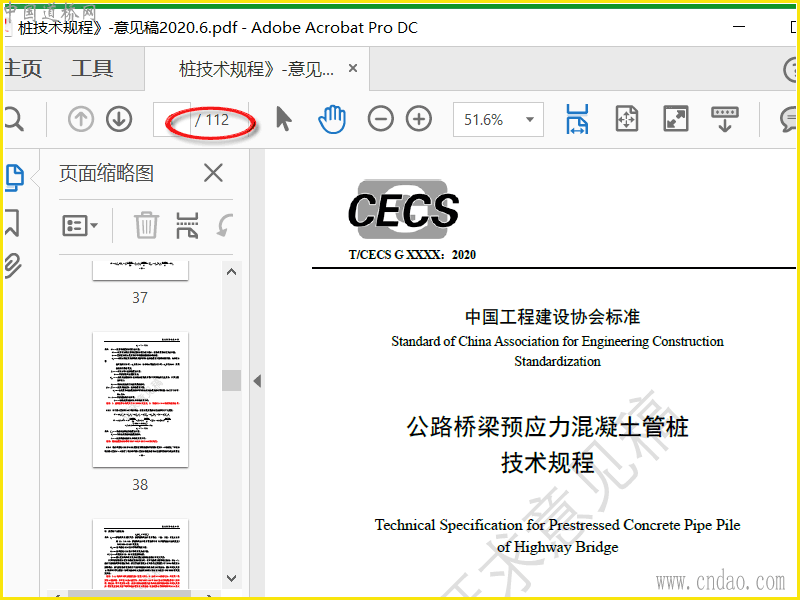The image size is (800, 600).
Task: Switch to the 主页 tab
Action: click(x=22, y=68)
